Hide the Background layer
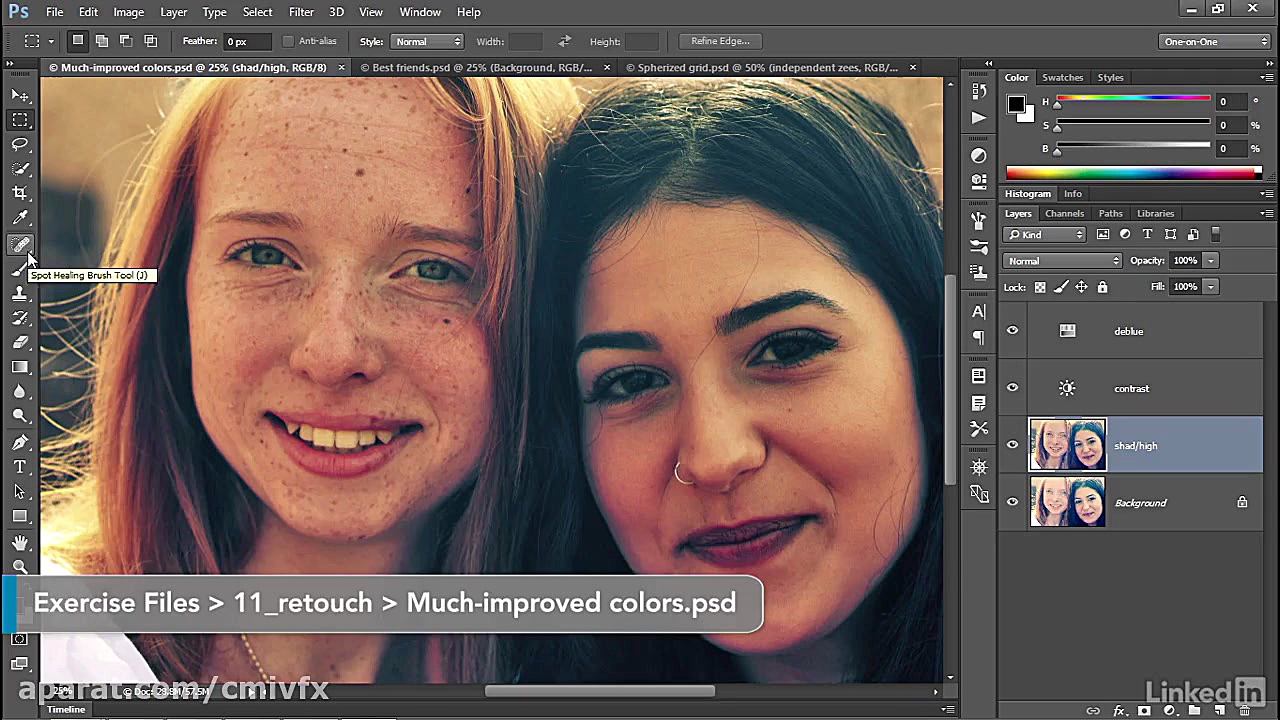 pyautogui.click(x=1012, y=503)
